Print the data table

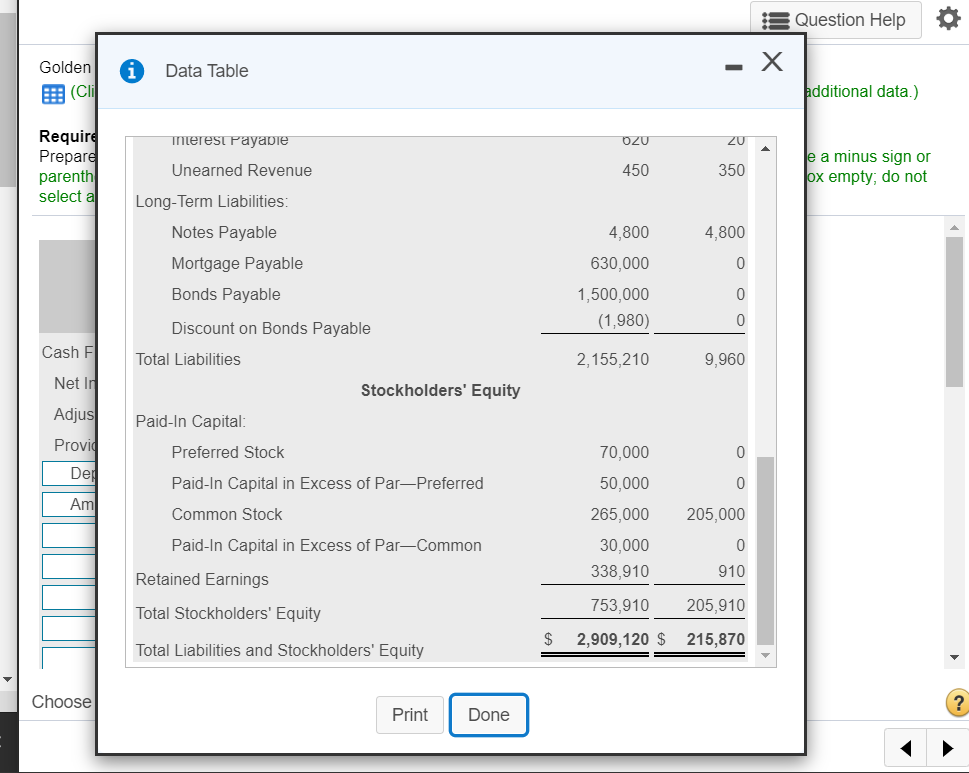point(409,714)
